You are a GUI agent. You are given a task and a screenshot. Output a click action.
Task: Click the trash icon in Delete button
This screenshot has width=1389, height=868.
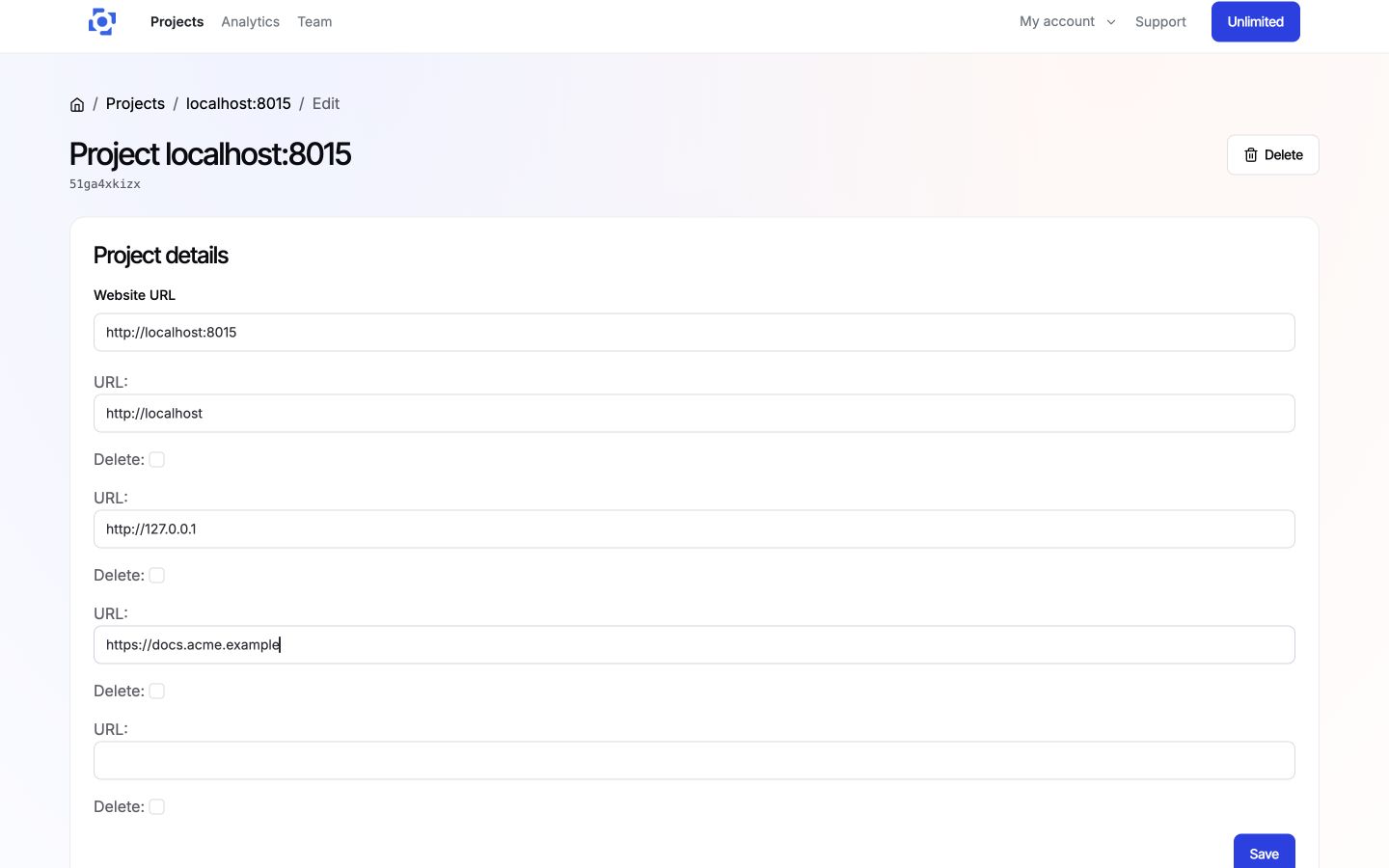(1251, 154)
